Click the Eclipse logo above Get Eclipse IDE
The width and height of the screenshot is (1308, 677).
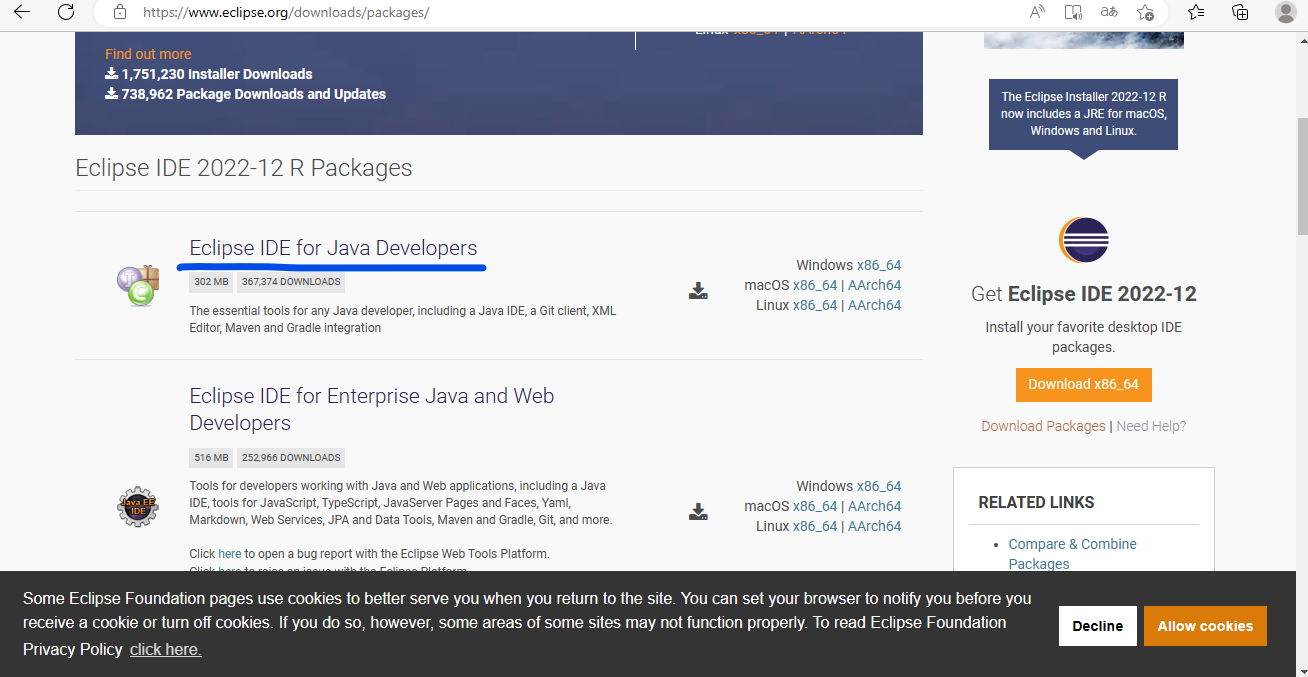click(1084, 240)
